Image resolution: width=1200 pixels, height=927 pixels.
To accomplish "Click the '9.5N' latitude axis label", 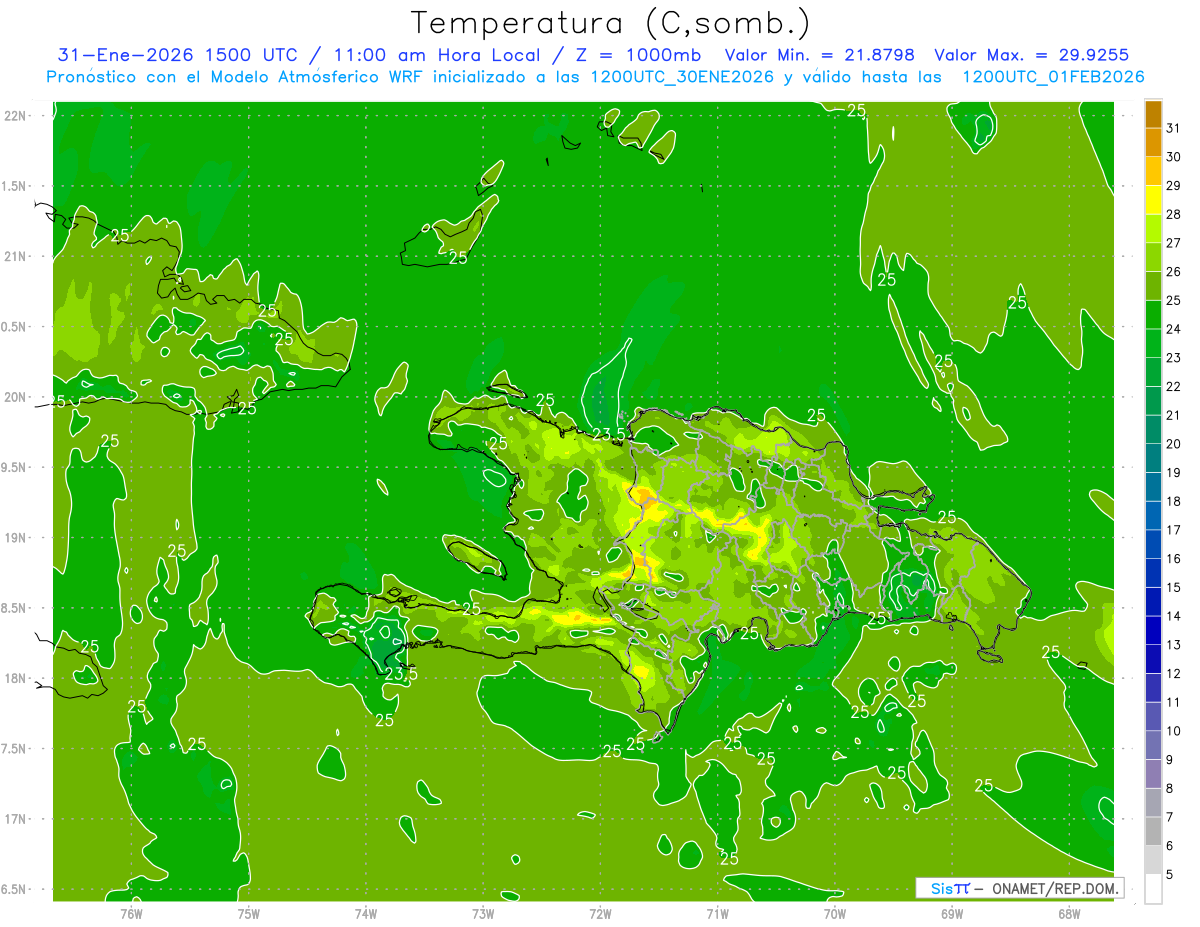I will point(15,467).
